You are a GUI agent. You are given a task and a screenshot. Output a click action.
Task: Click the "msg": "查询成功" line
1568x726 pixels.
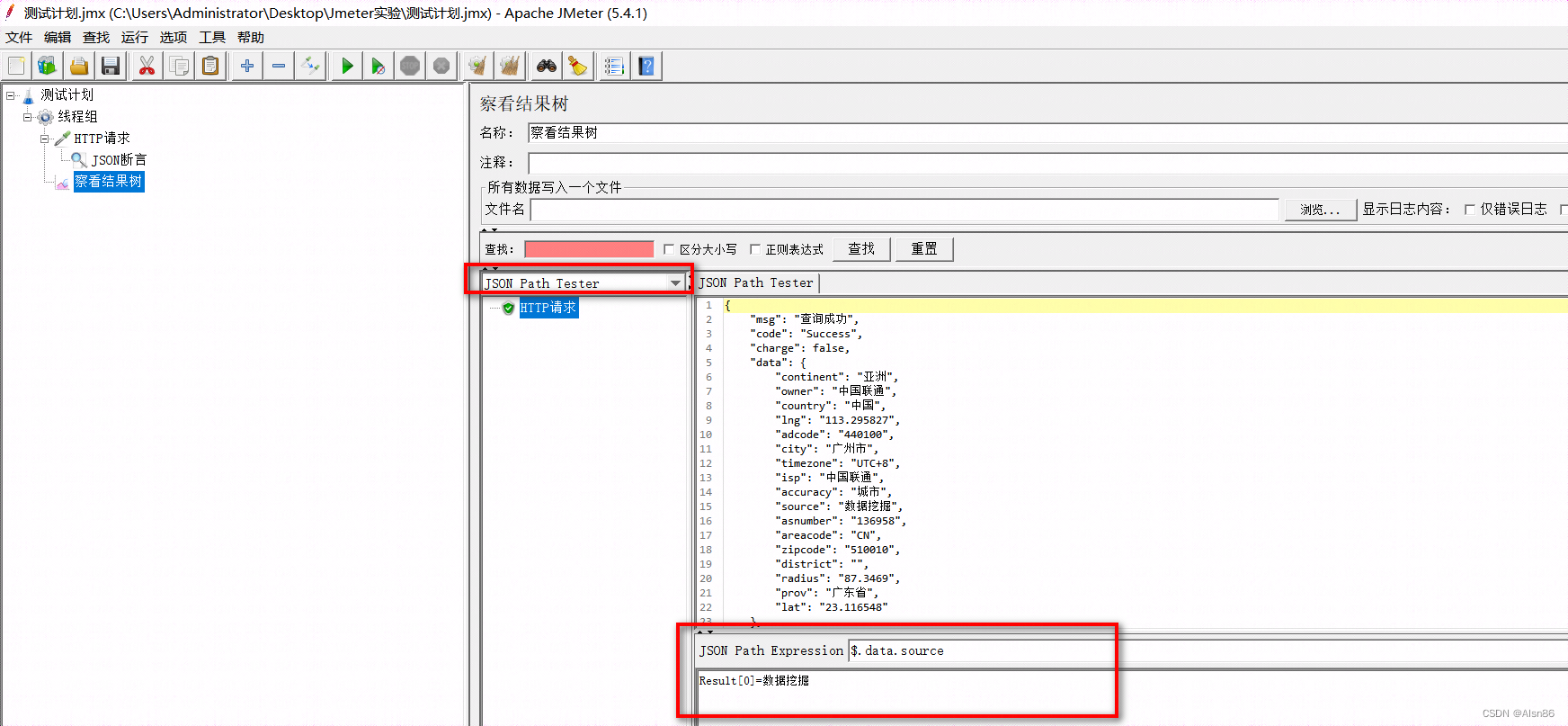pyautogui.click(x=804, y=319)
